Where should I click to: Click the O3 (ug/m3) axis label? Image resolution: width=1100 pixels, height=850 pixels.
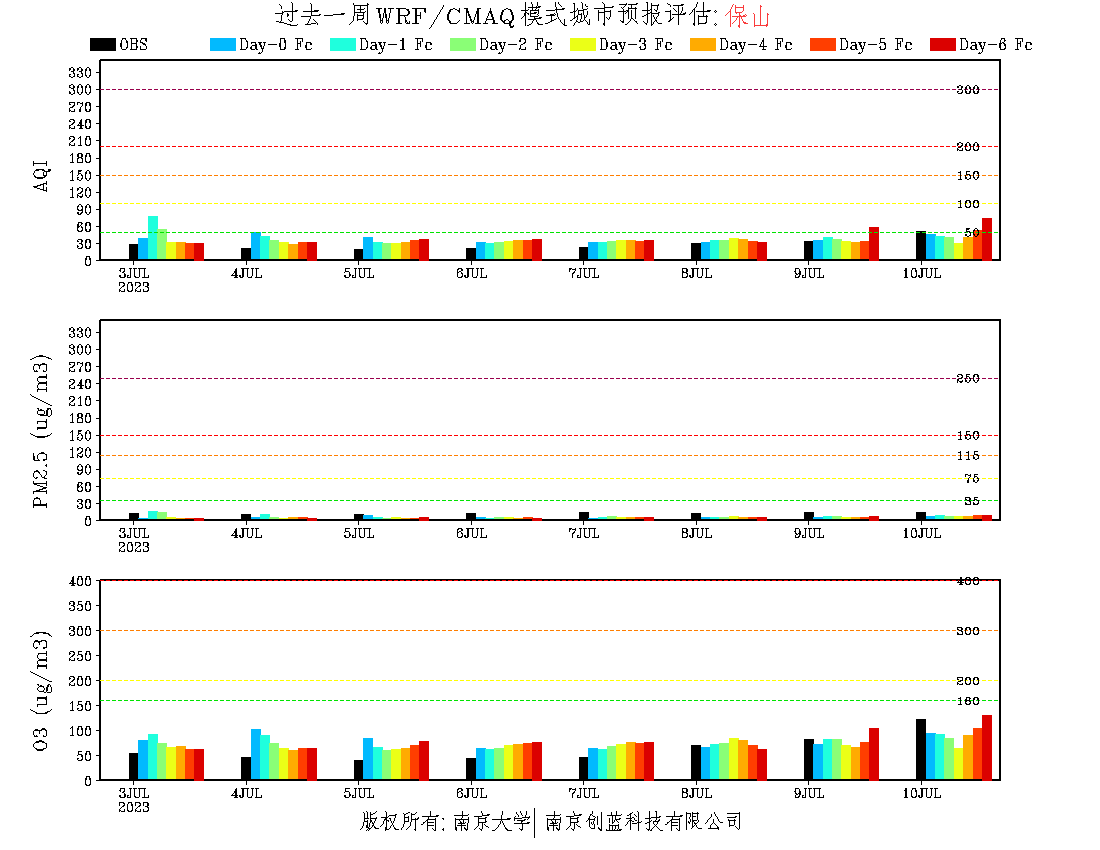click(41, 691)
